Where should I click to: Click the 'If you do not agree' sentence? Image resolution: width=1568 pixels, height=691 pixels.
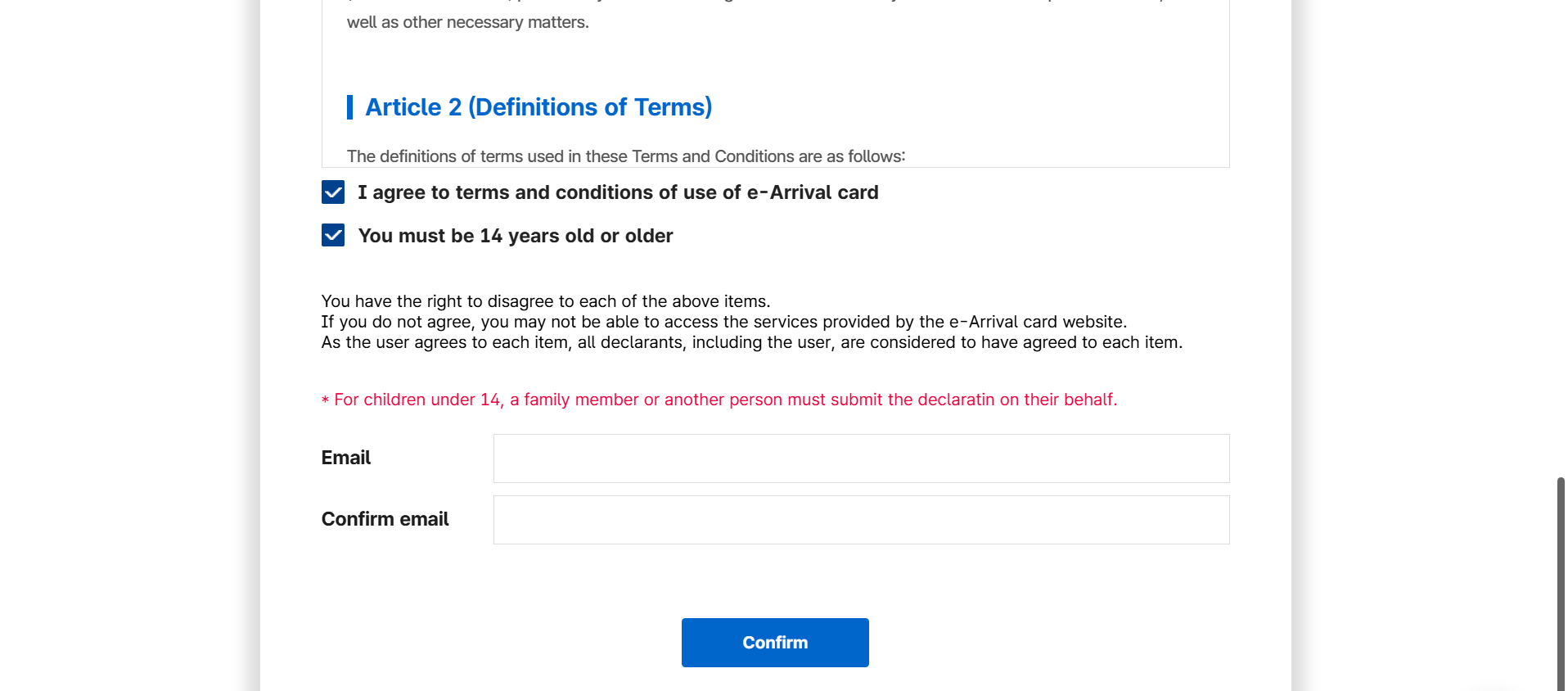coord(724,322)
